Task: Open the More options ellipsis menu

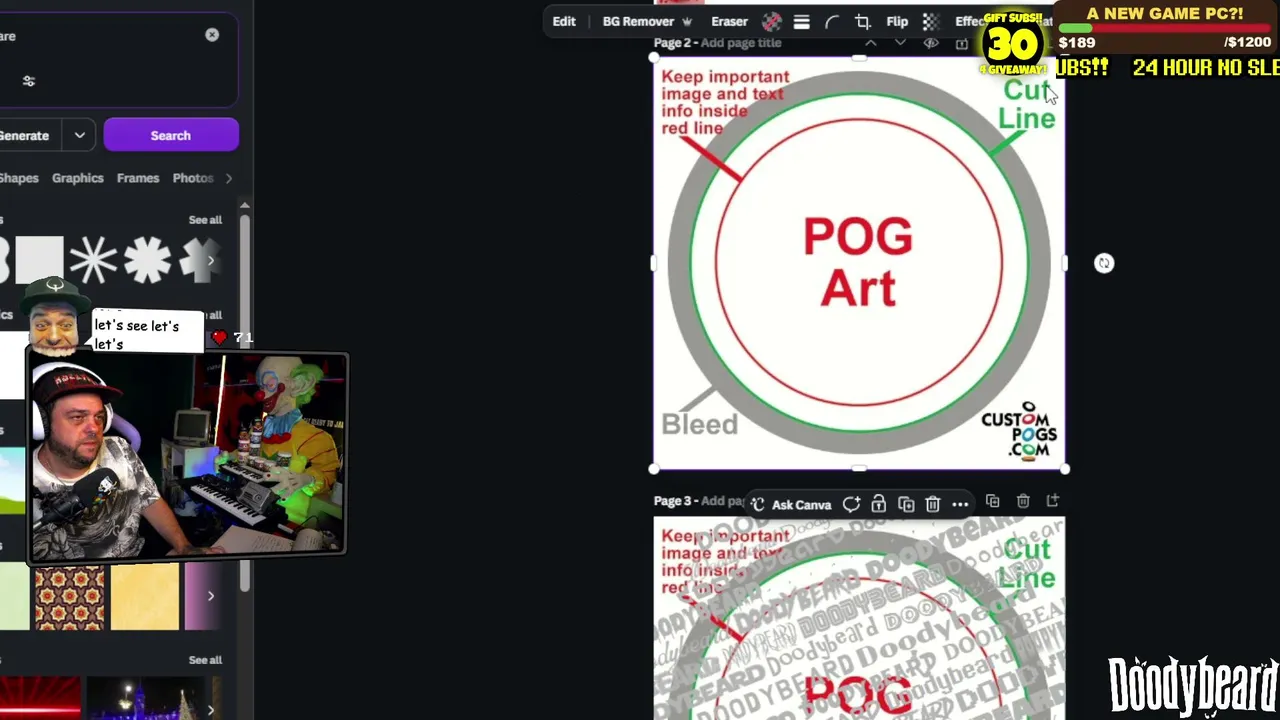Action: (960, 505)
